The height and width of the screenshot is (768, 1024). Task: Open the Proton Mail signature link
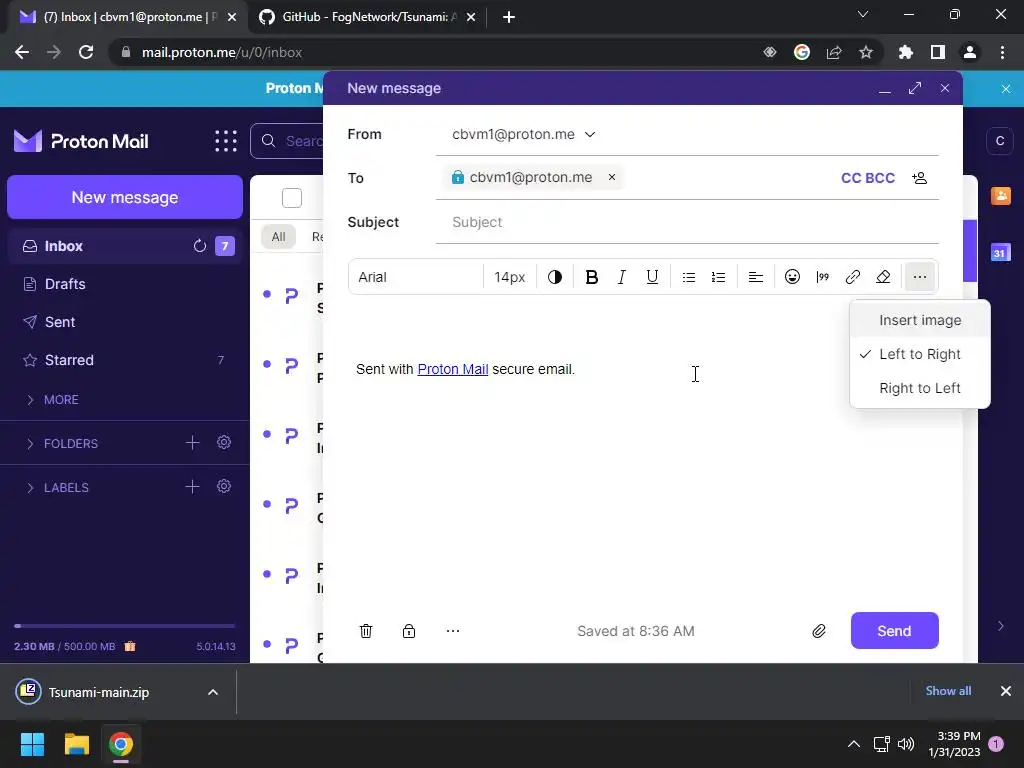click(453, 369)
